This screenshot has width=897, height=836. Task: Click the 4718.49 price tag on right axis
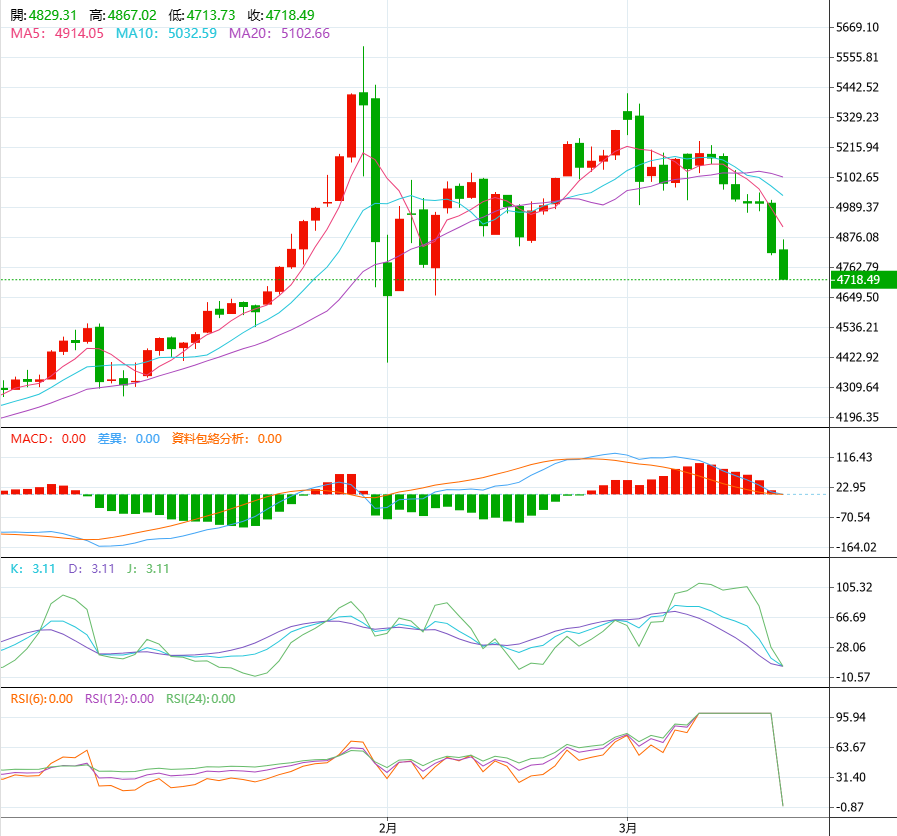[x=861, y=281]
